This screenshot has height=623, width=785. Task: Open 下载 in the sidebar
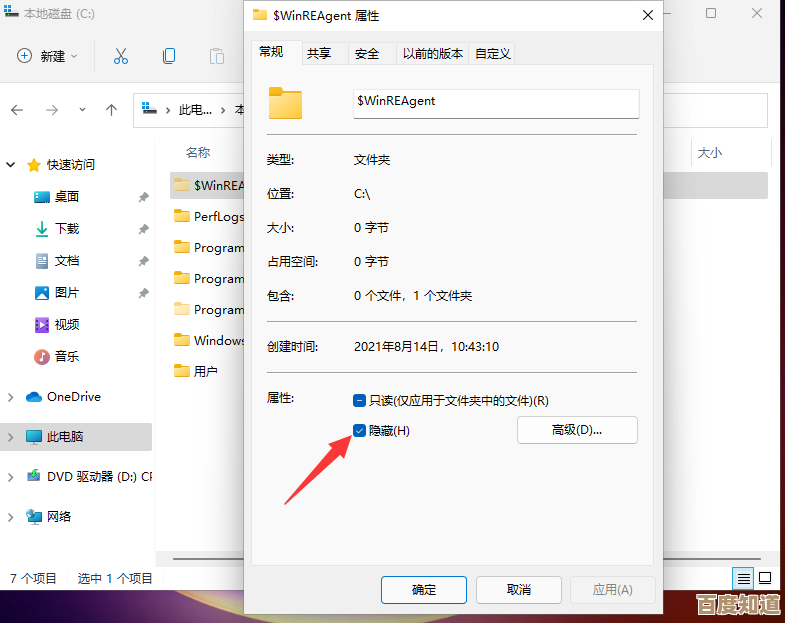click(x=57, y=229)
